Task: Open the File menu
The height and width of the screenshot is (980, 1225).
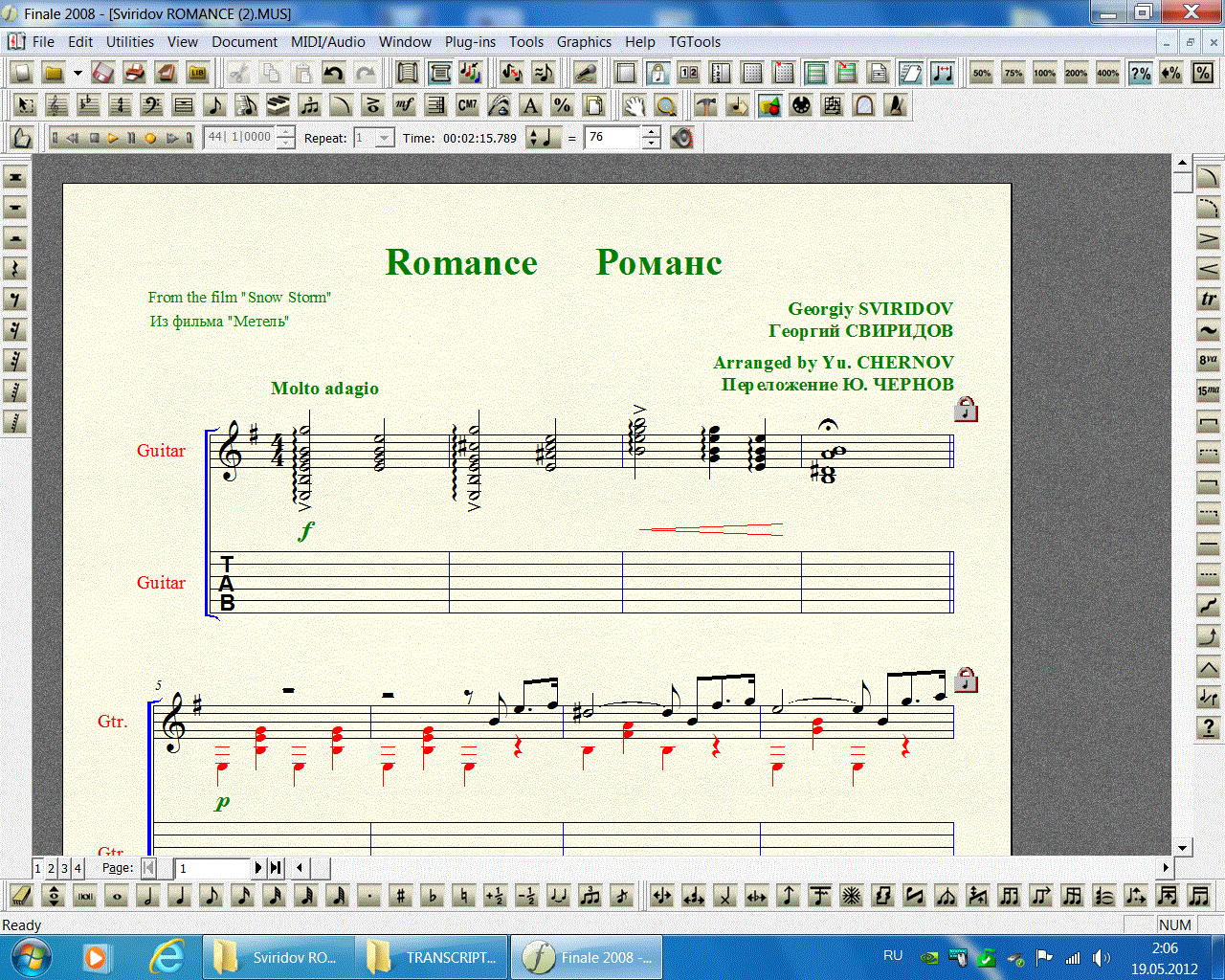Action: pyautogui.click(x=43, y=42)
